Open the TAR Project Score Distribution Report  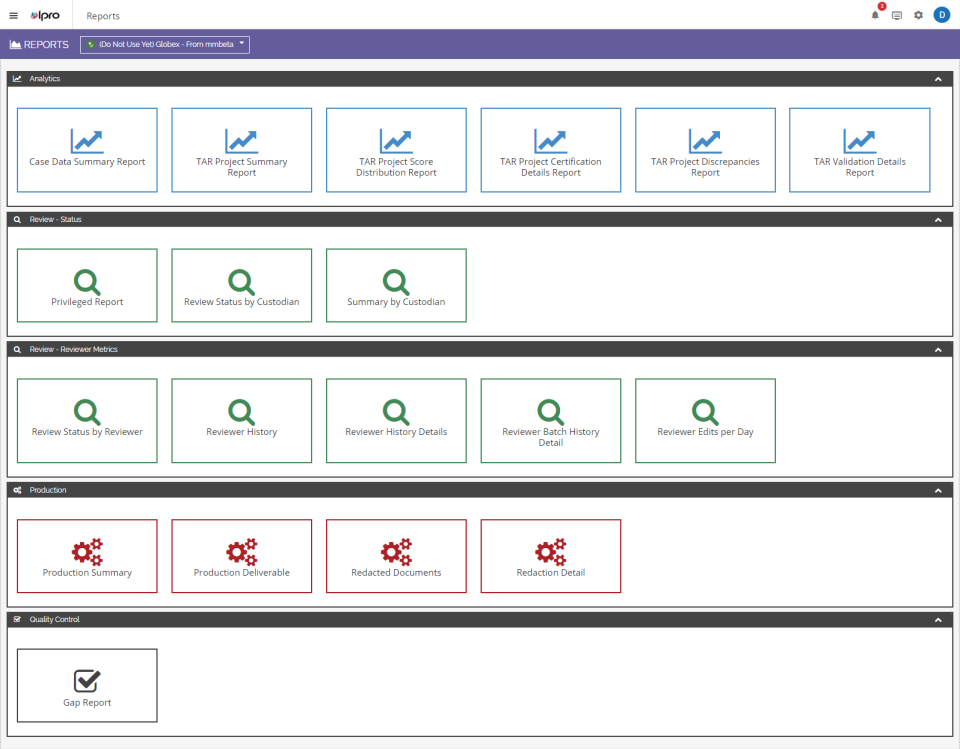pos(396,149)
